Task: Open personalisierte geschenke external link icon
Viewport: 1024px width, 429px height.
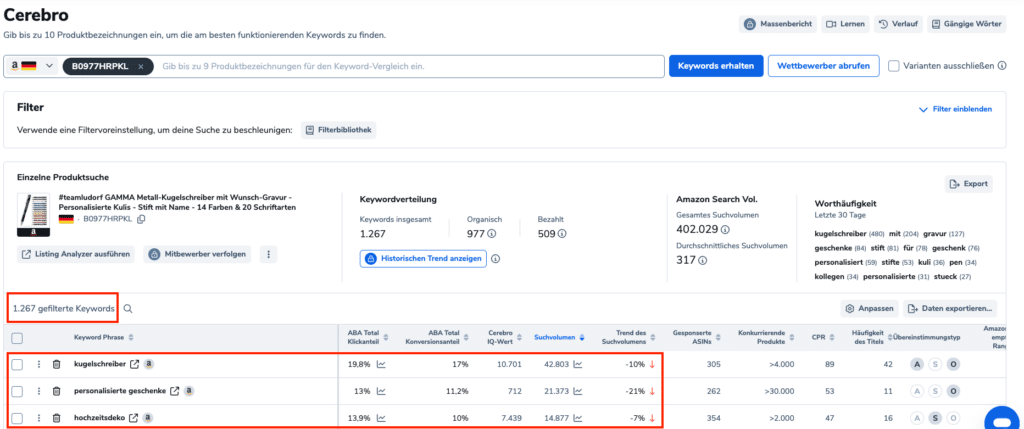Action: tap(174, 391)
